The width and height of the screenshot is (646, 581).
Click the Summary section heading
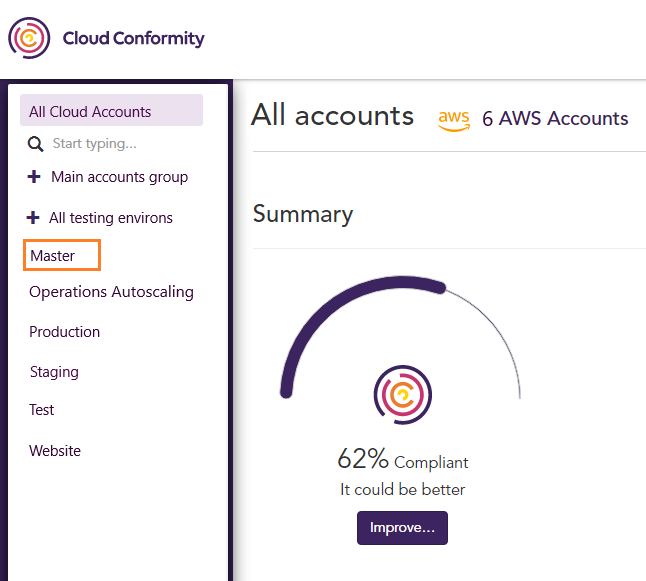point(303,214)
